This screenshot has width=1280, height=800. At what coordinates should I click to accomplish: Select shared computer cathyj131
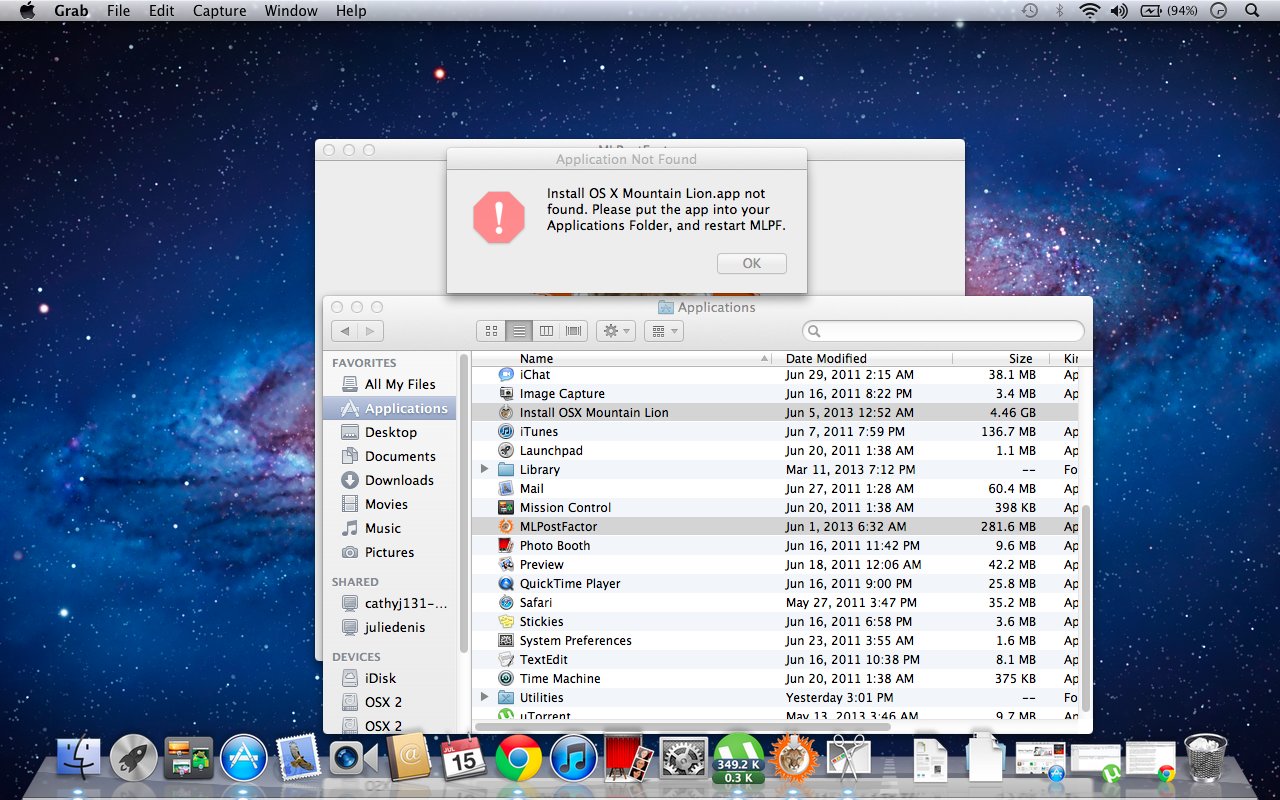pyautogui.click(x=389, y=603)
